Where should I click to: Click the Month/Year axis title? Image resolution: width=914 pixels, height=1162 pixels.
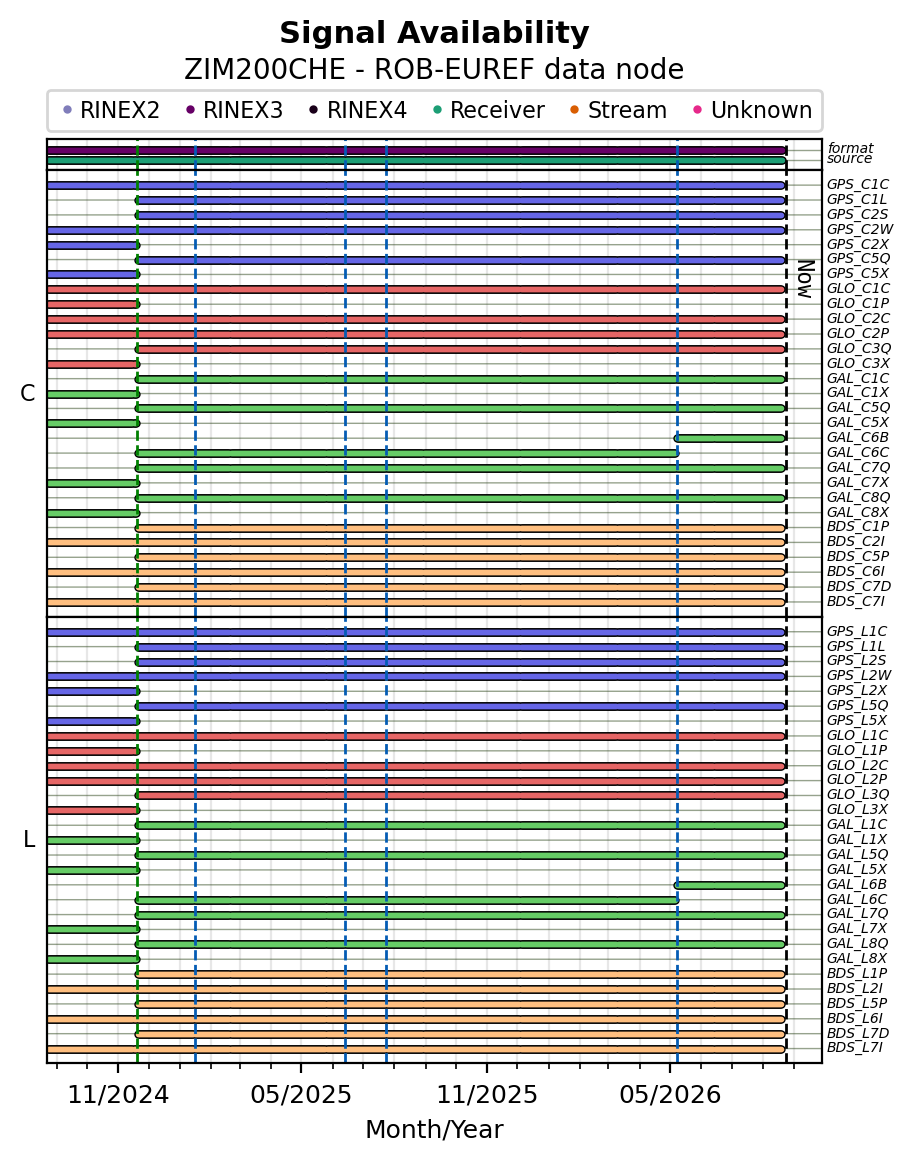(434, 1129)
